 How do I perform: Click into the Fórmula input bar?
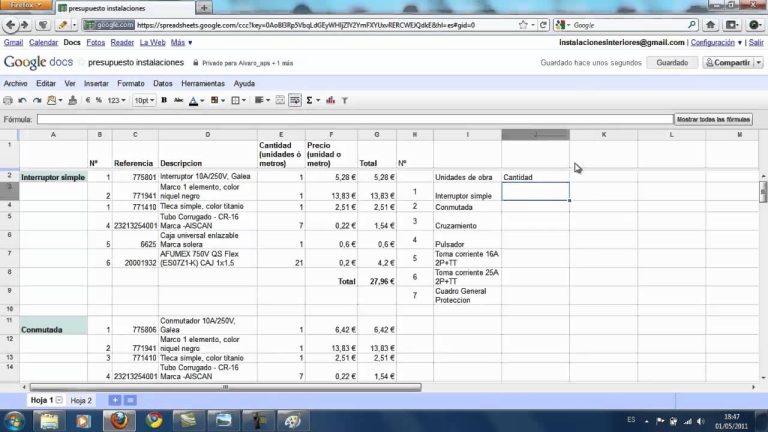(x=355, y=120)
